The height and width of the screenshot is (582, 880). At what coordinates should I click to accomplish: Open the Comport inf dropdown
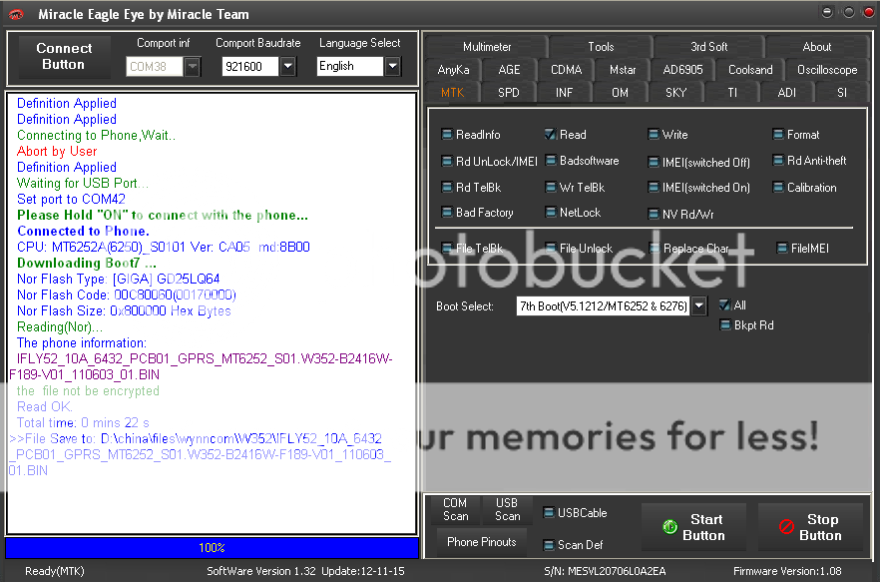(x=192, y=66)
